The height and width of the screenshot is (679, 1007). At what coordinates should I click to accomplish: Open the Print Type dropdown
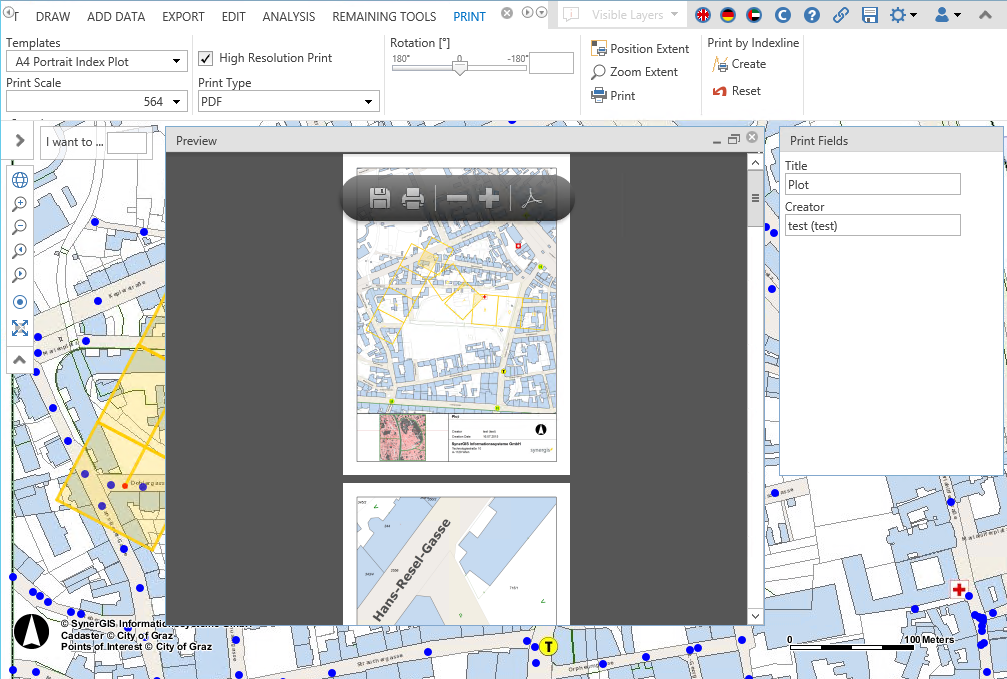coord(371,101)
